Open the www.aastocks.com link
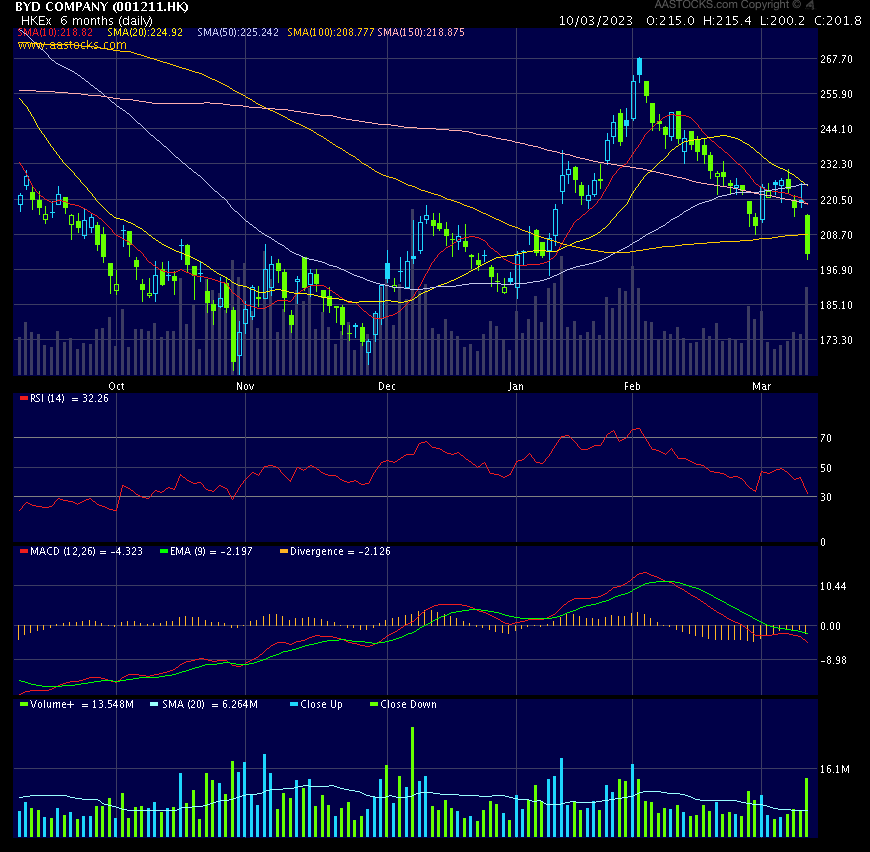870x852 pixels. pyautogui.click(x=72, y=45)
